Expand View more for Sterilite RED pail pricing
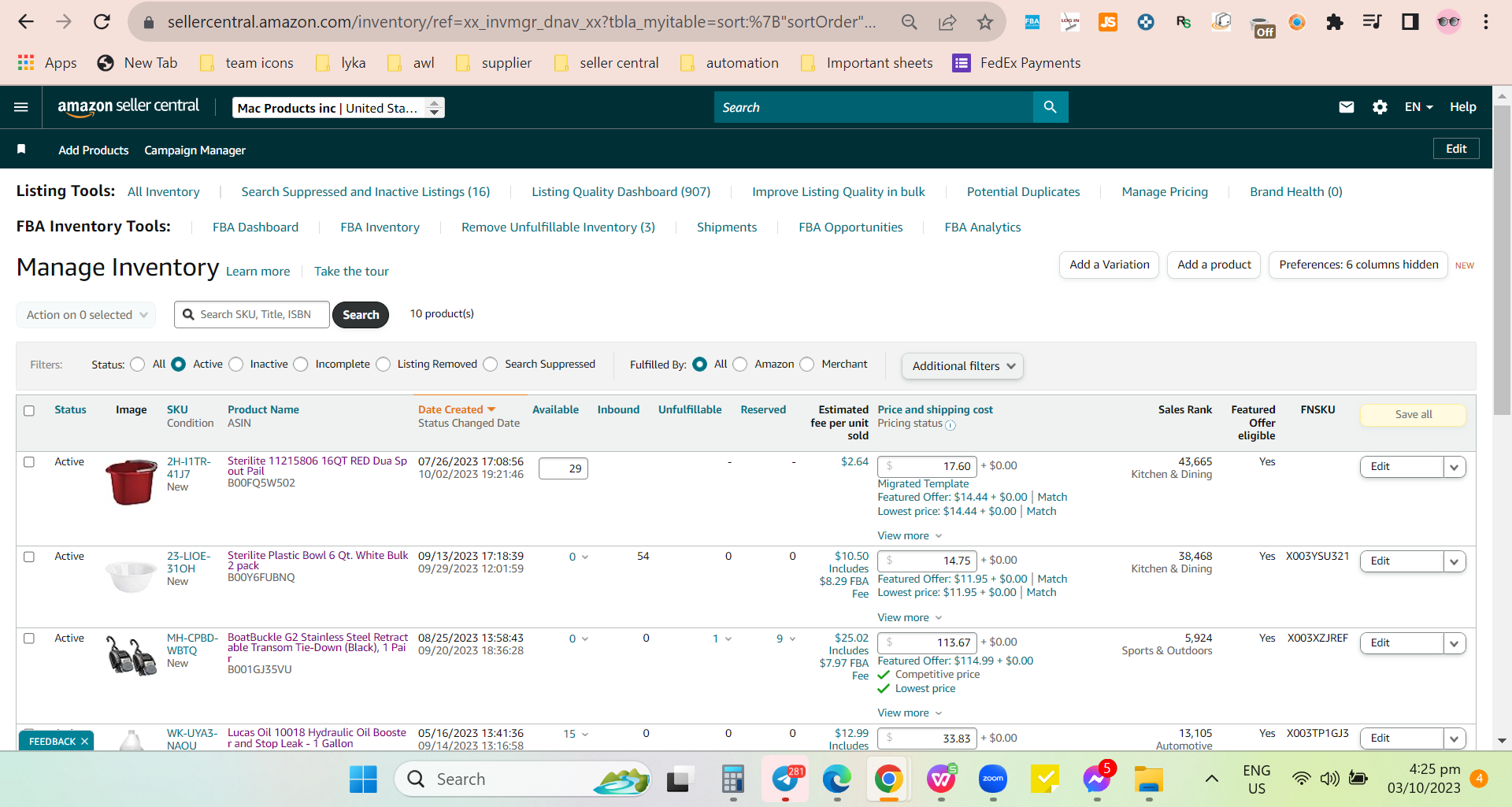 pos(910,536)
